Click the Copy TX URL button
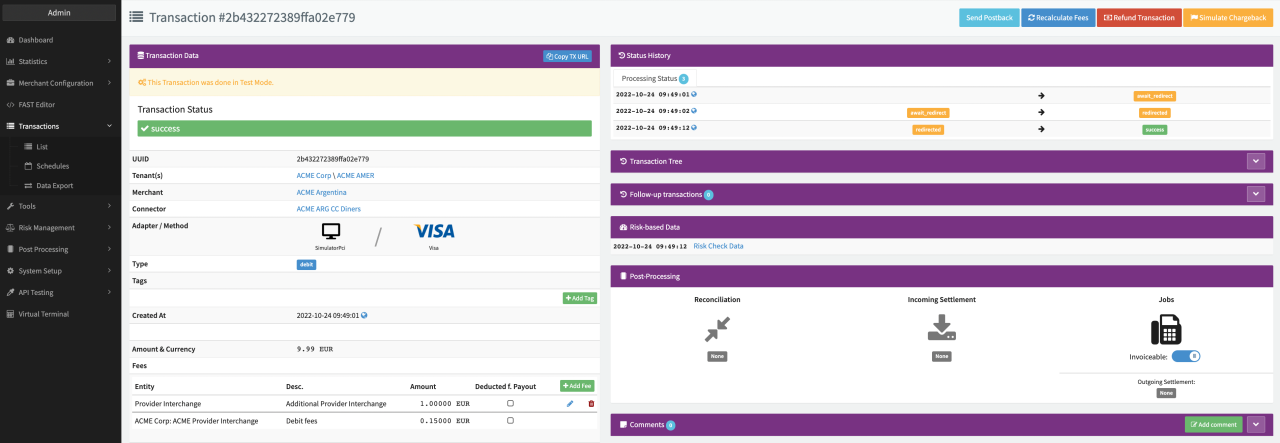1280x443 pixels. pos(567,56)
